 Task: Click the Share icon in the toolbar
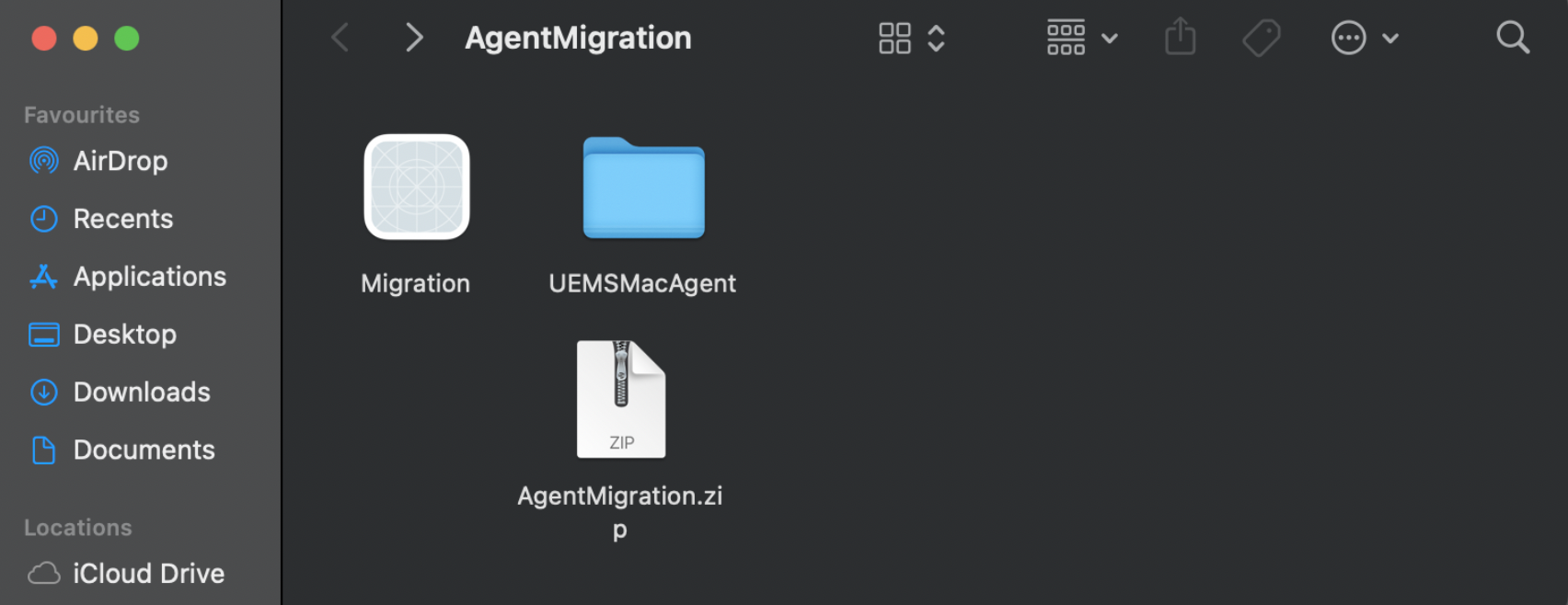(1180, 37)
